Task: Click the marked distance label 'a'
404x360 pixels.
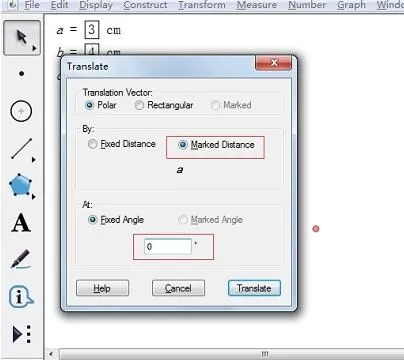Action: (180, 170)
